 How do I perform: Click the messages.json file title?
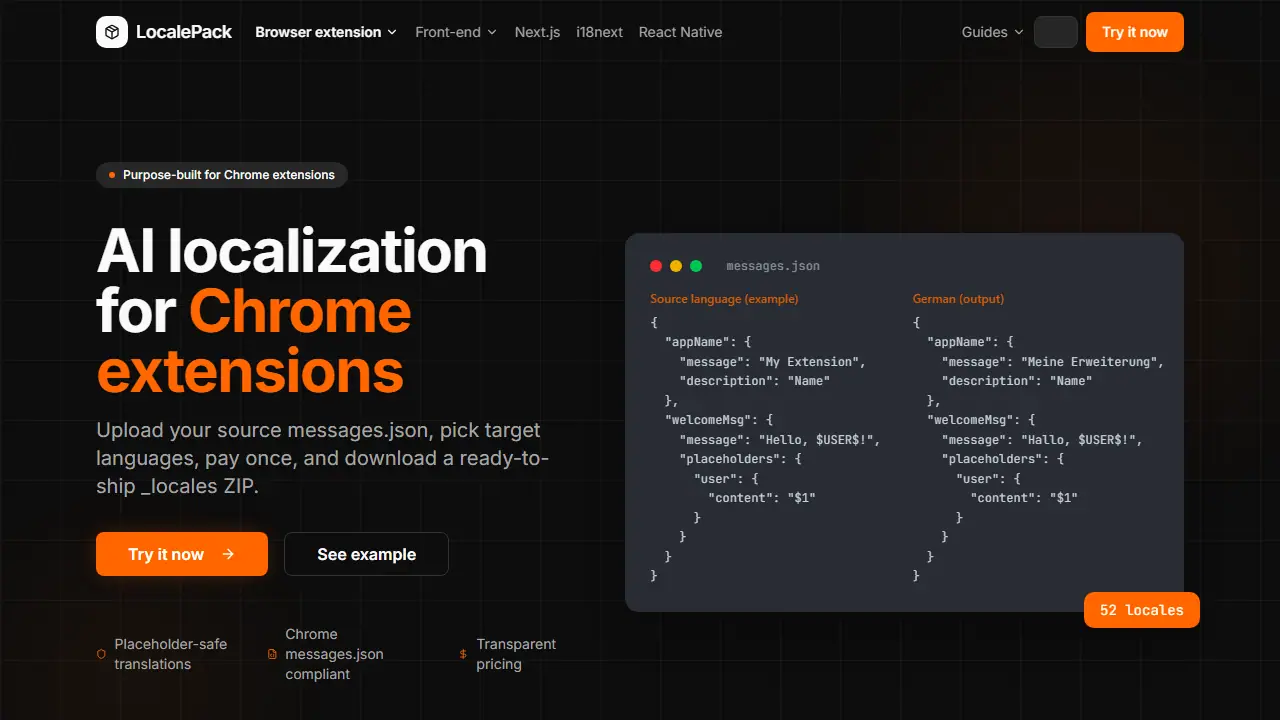(x=773, y=266)
